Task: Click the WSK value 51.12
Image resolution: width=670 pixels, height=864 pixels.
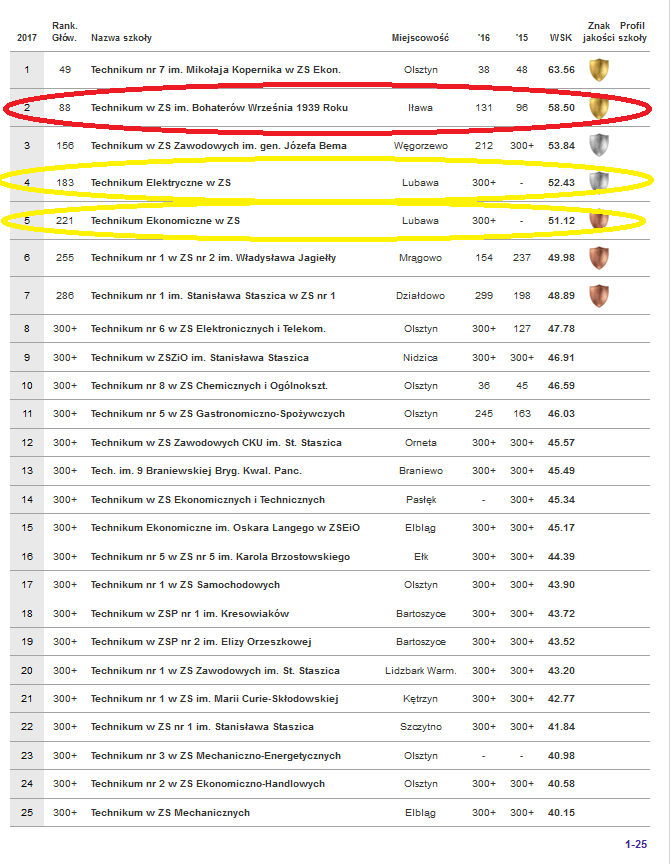Action: point(561,221)
